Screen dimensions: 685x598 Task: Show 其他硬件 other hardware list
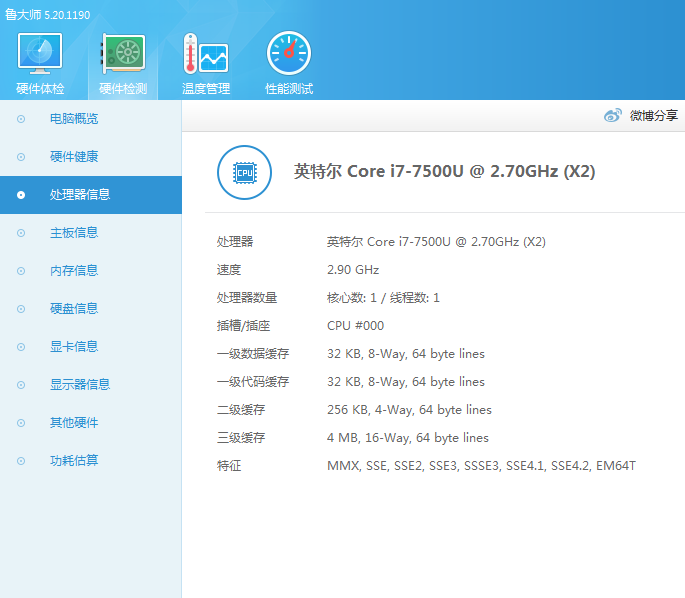coord(74,423)
